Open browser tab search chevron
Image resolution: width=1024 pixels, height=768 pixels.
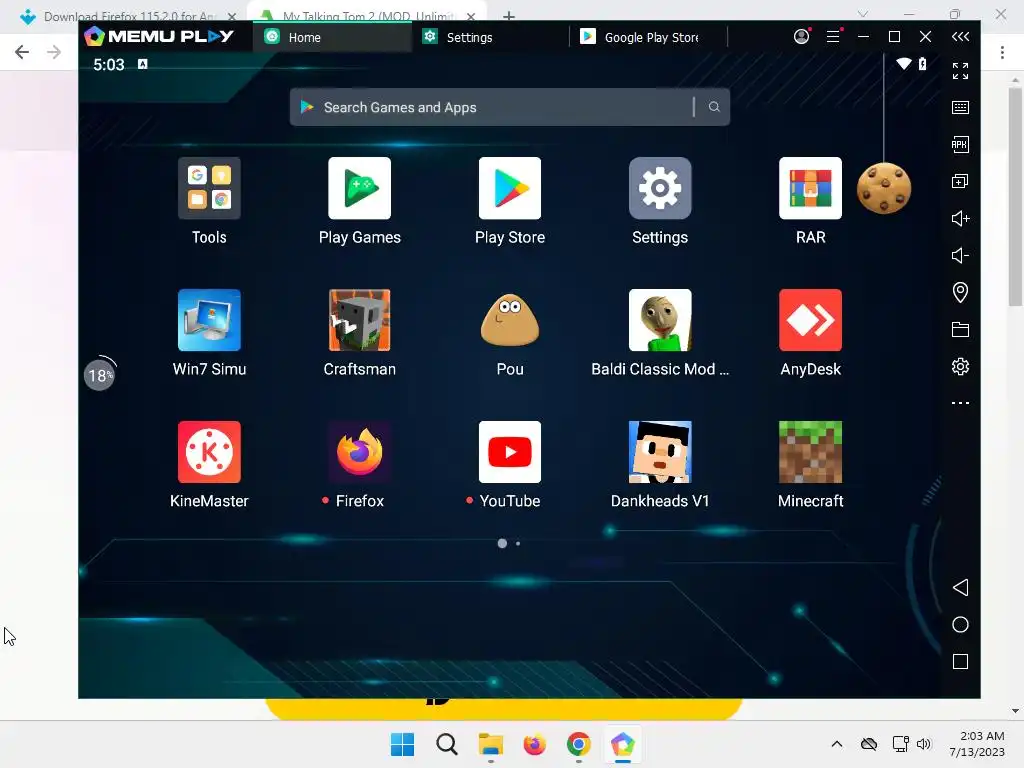click(x=863, y=14)
